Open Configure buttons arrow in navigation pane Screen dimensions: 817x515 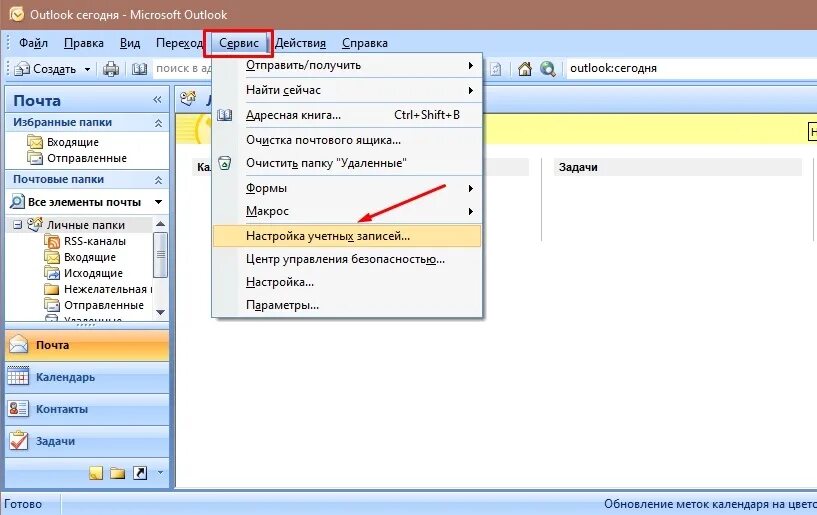(160, 473)
